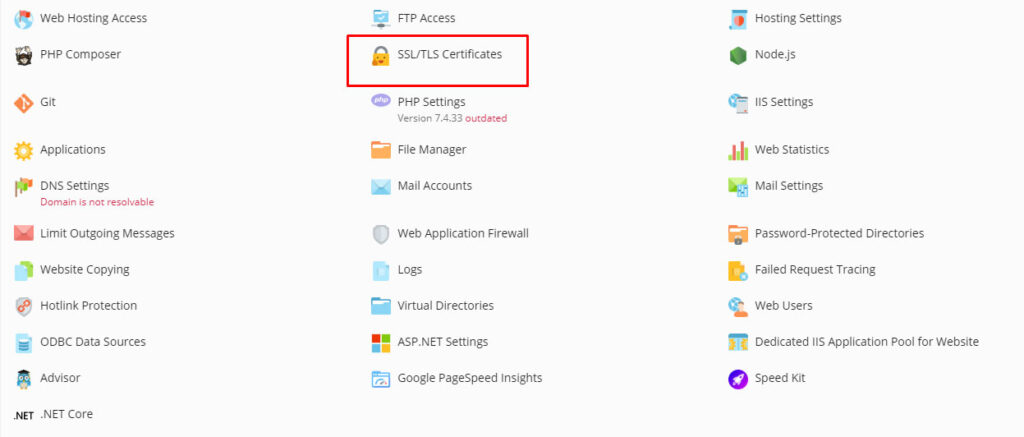Open Hosting Settings link
This screenshot has height=437, width=1024.
[797, 18]
